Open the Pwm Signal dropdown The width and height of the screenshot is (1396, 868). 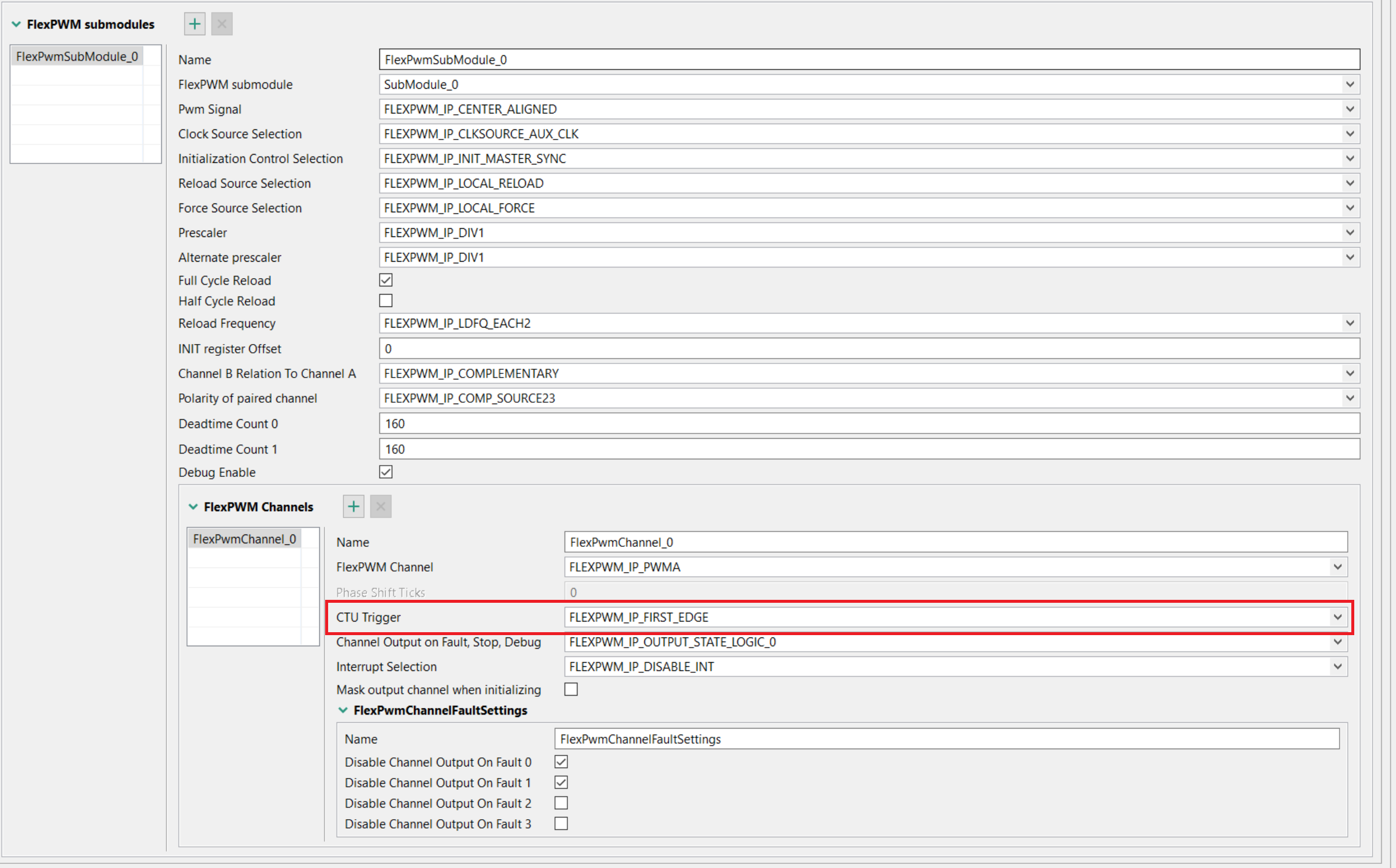coord(1350,109)
